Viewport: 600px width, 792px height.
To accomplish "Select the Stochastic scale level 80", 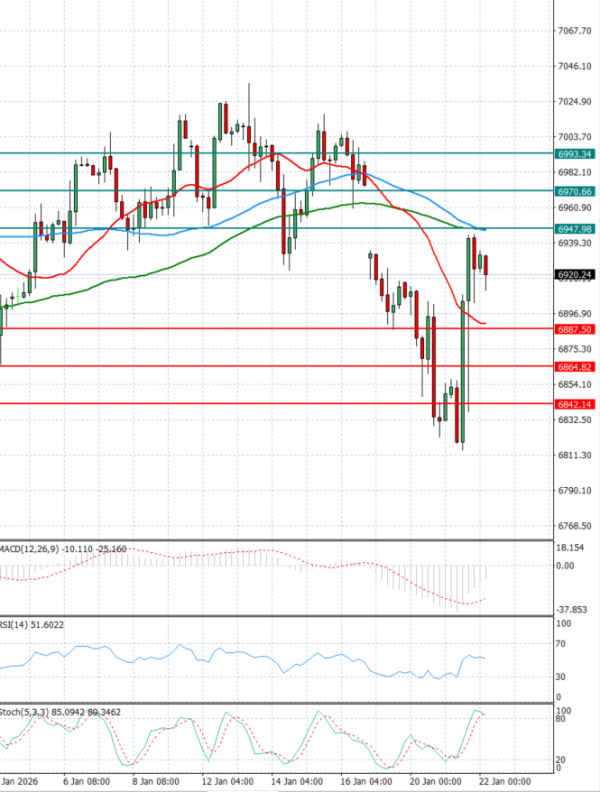I will [x=563, y=719].
